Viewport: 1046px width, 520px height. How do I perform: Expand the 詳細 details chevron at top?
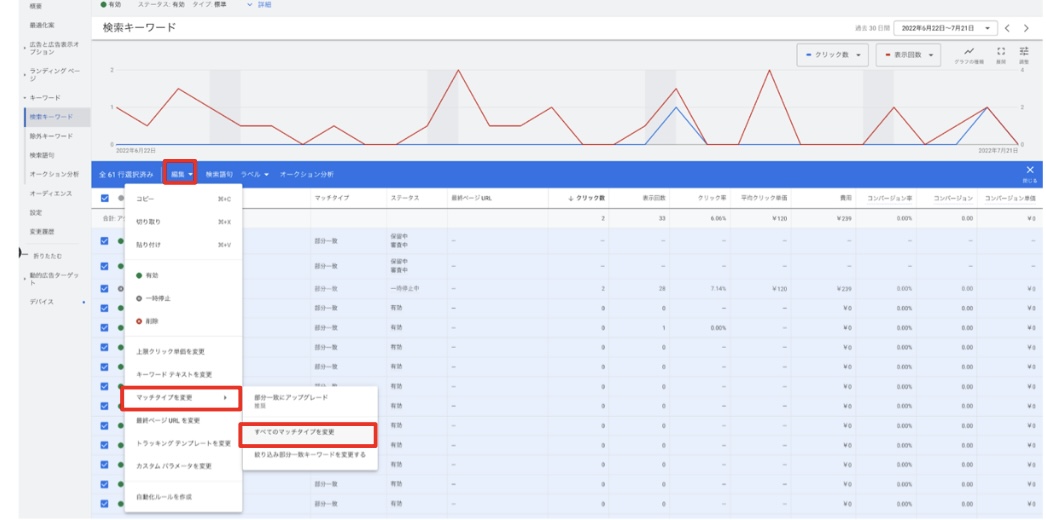click(251, 5)
